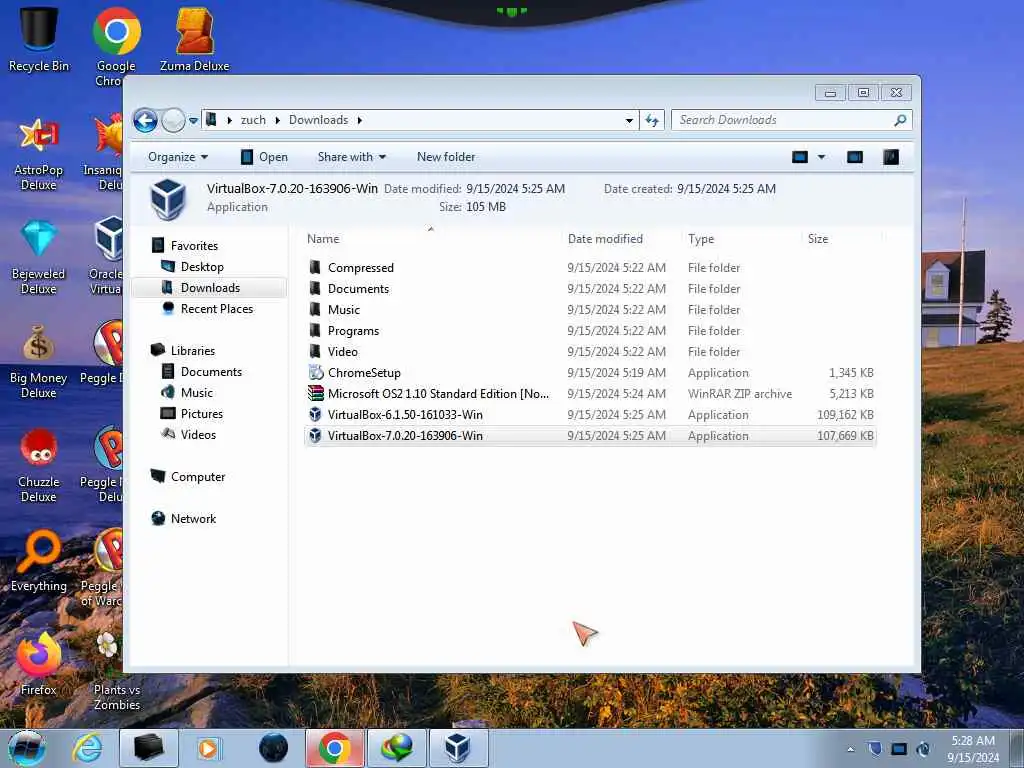The height and width of the screenshot is (768, 1024).
Task: Click the search magnifier icon
Action: [x=900, y=120]
